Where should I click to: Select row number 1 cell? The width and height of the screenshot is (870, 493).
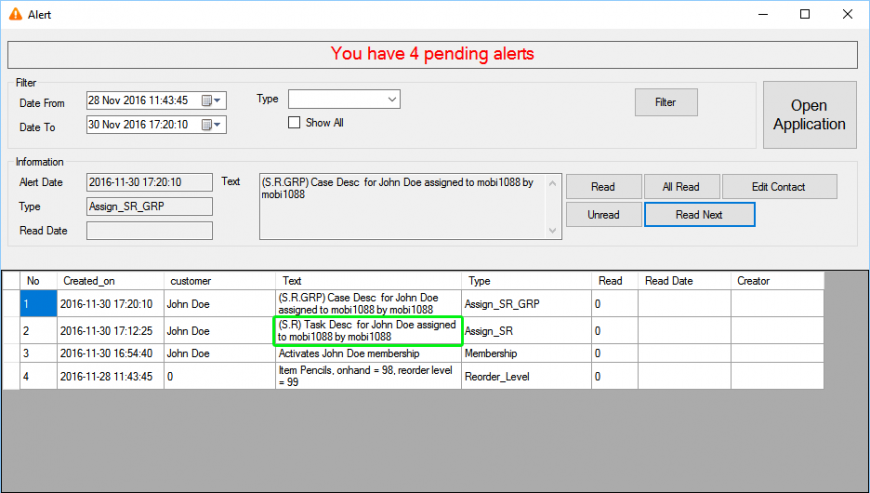[x=38, y=303]
